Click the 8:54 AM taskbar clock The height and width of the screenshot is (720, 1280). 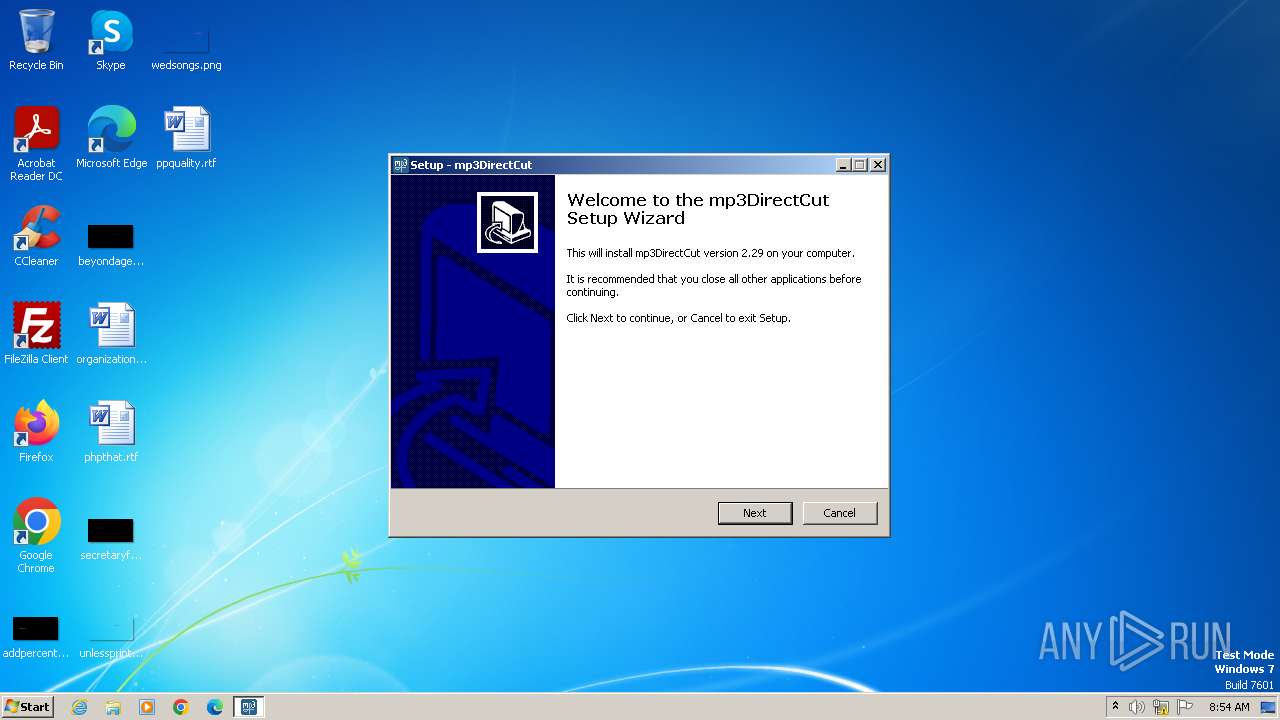click(1229, 707)
